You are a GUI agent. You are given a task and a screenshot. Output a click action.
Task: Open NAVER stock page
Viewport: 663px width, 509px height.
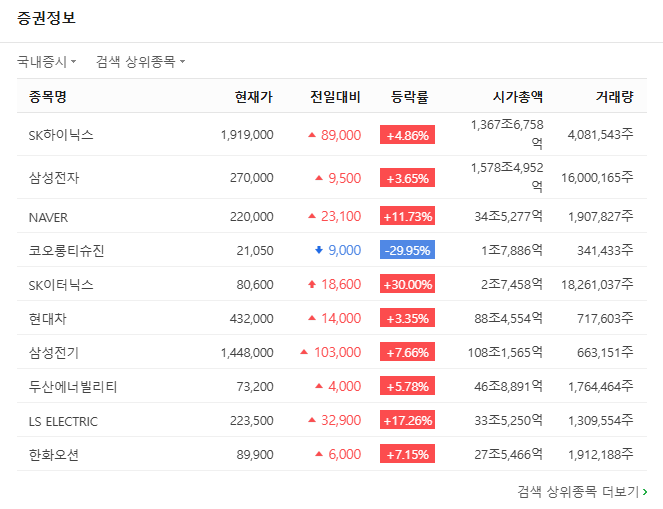(48, 217)
